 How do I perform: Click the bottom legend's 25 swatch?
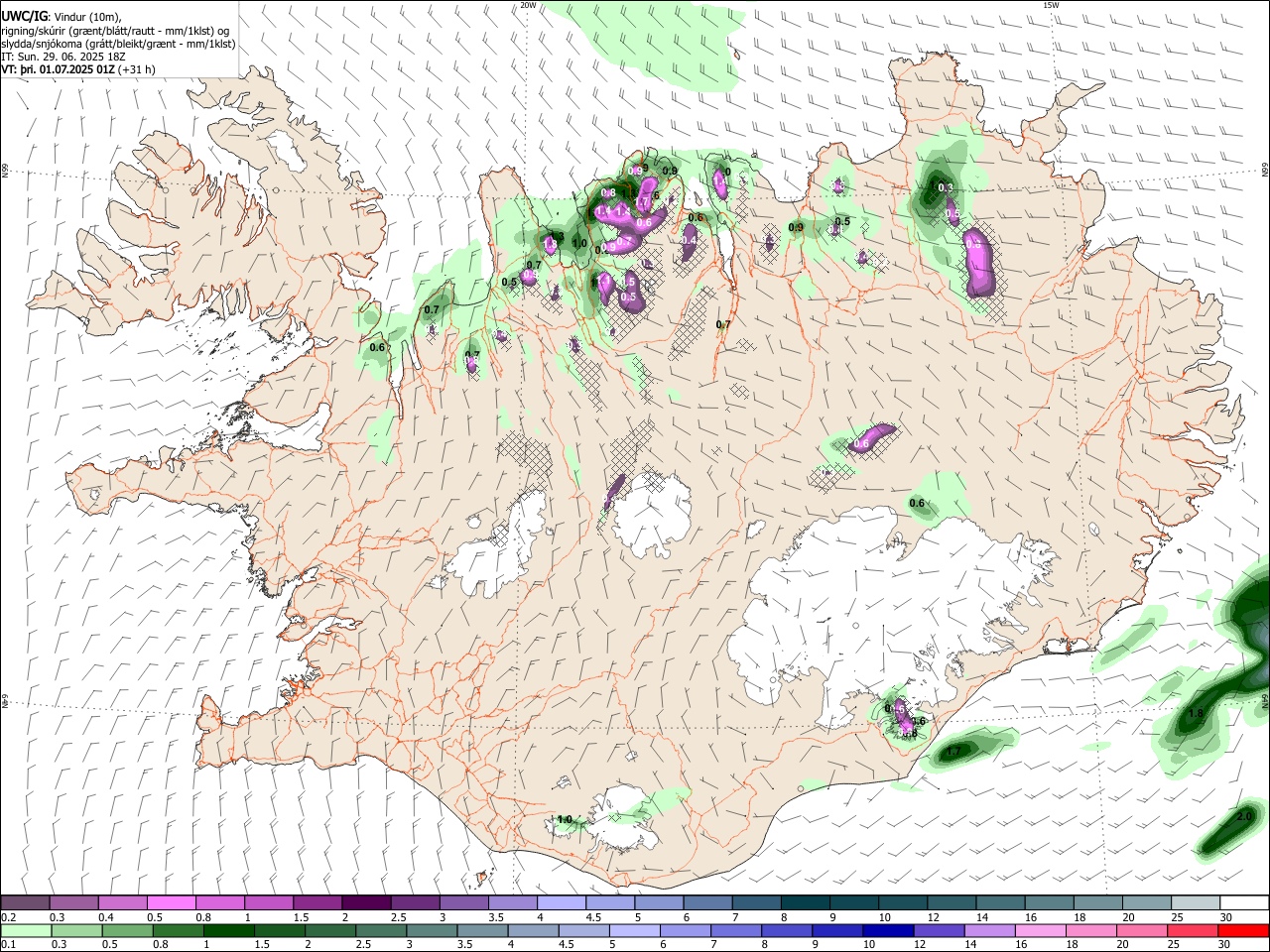click(1196, 930)
